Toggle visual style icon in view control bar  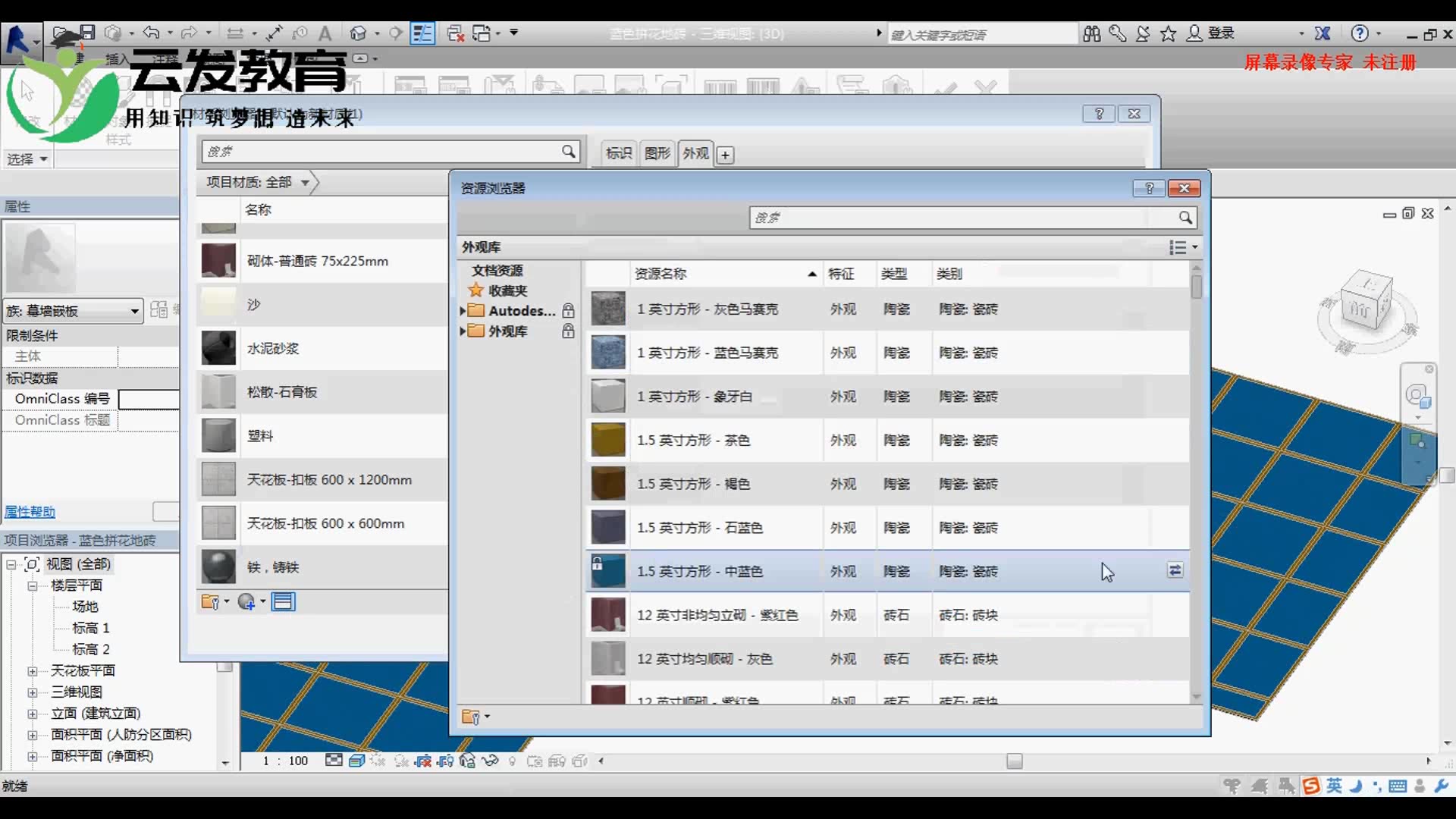[356, 761]
